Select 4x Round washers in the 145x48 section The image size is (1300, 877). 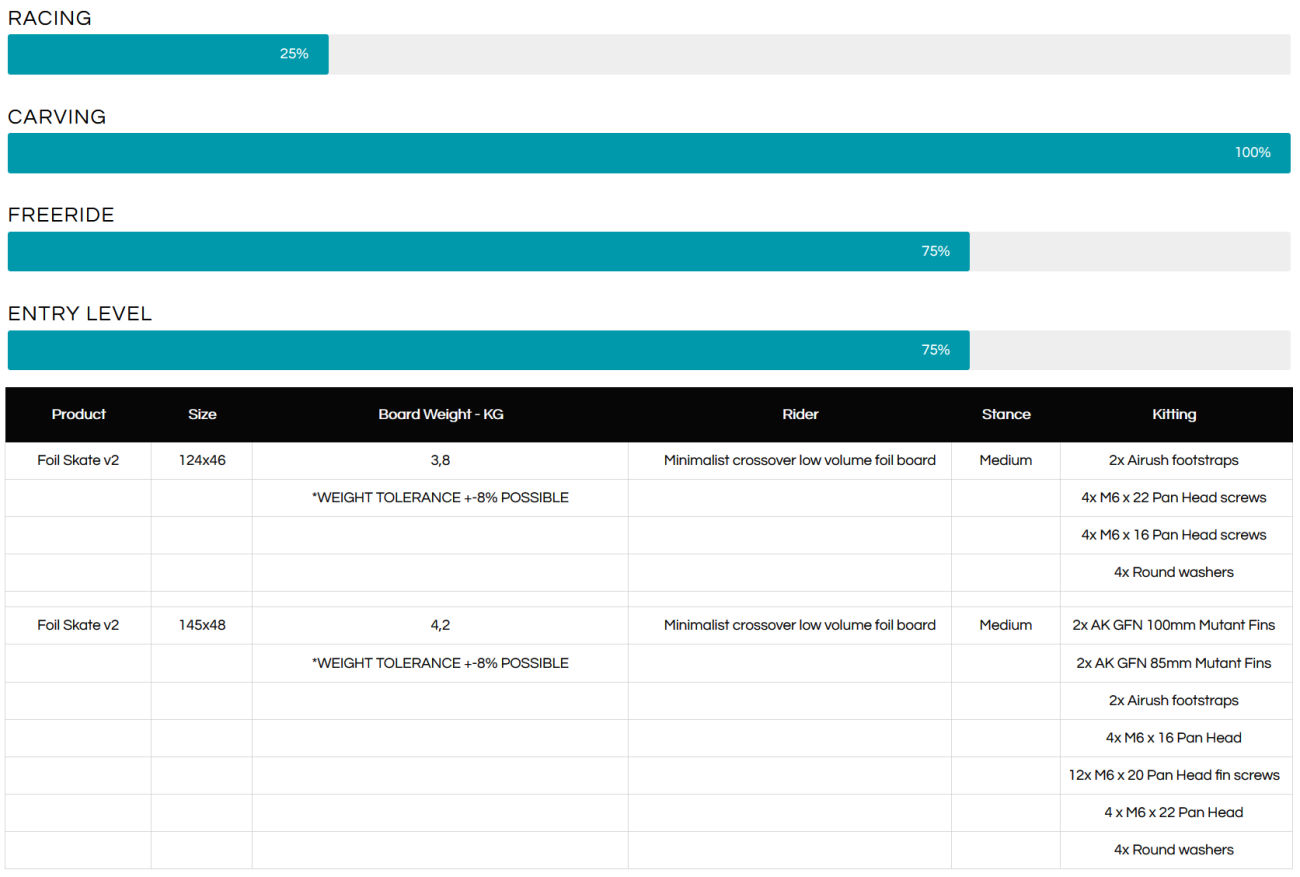pos(1174,850)
